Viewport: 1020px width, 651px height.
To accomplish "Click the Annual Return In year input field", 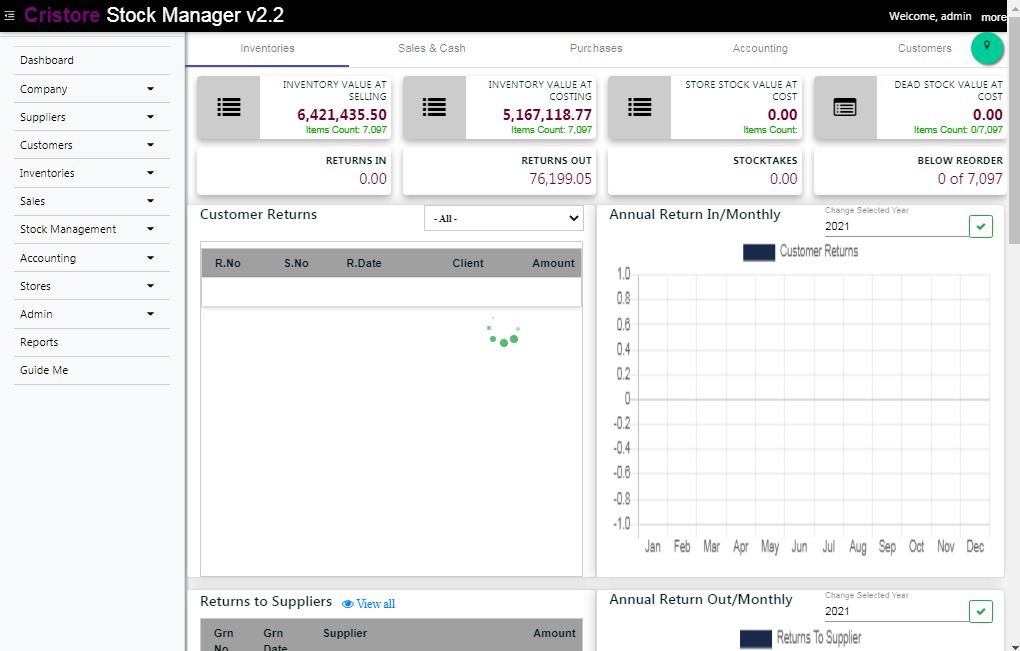I will pos(894,227).
